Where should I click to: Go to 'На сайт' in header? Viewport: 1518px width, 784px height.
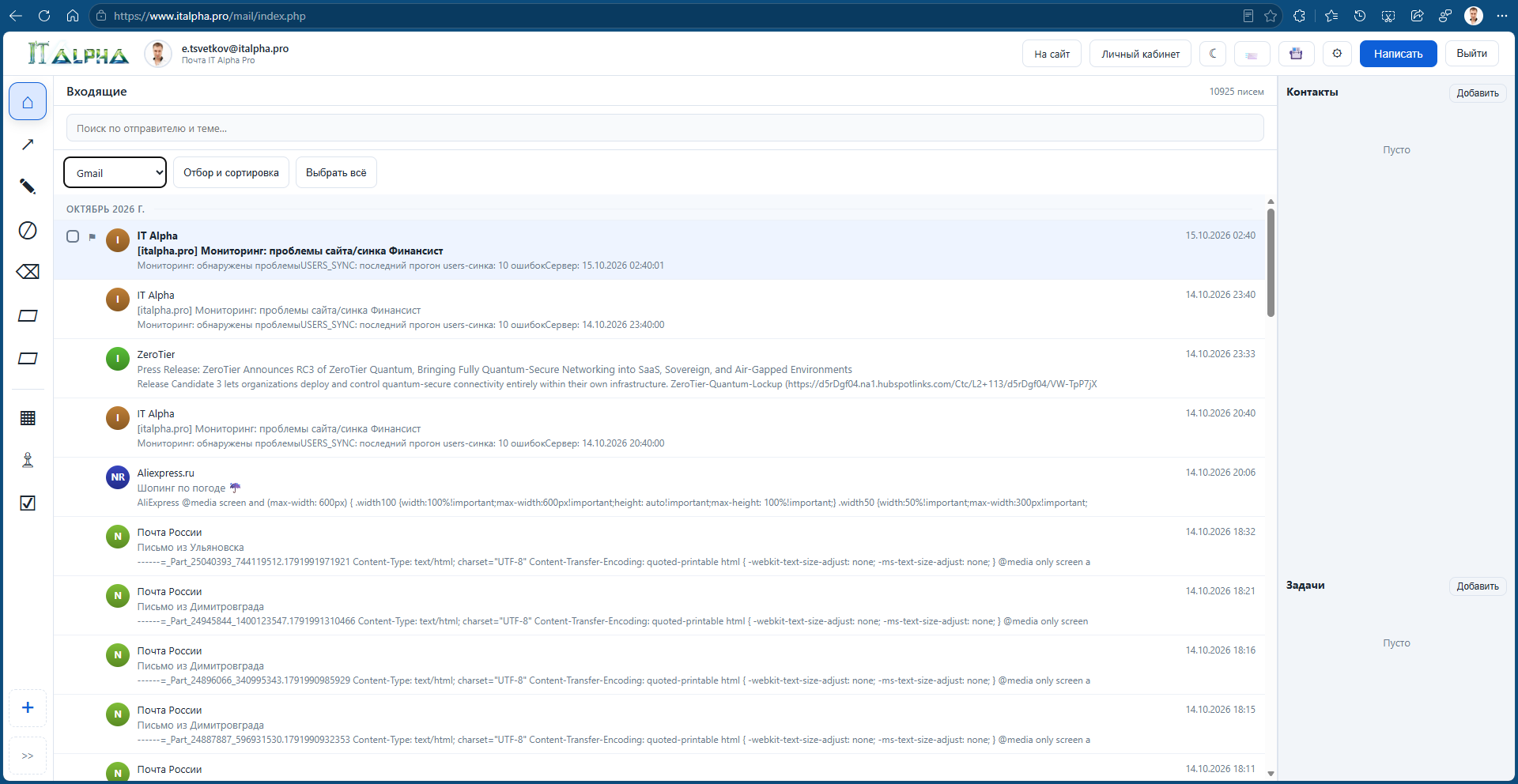[1052, 54]
